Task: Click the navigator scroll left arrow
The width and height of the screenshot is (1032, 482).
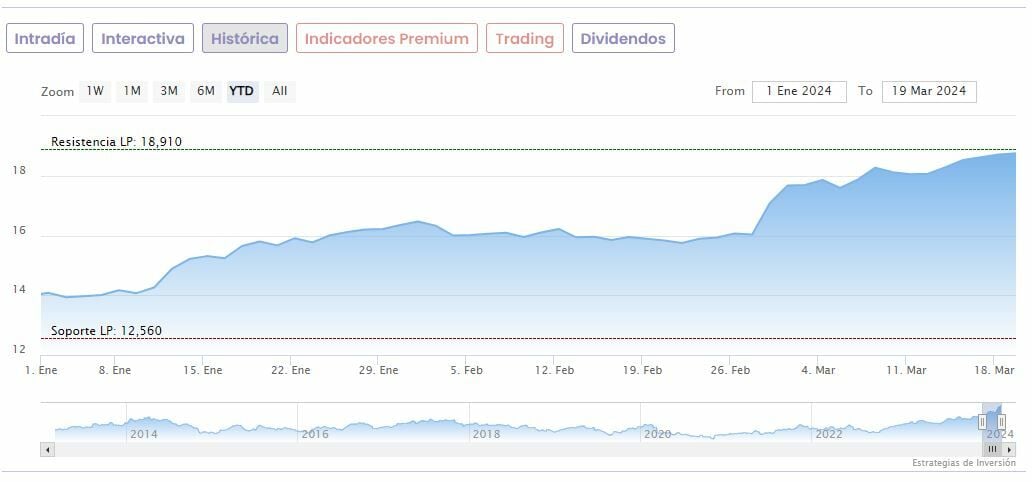Action: point(46,450)
